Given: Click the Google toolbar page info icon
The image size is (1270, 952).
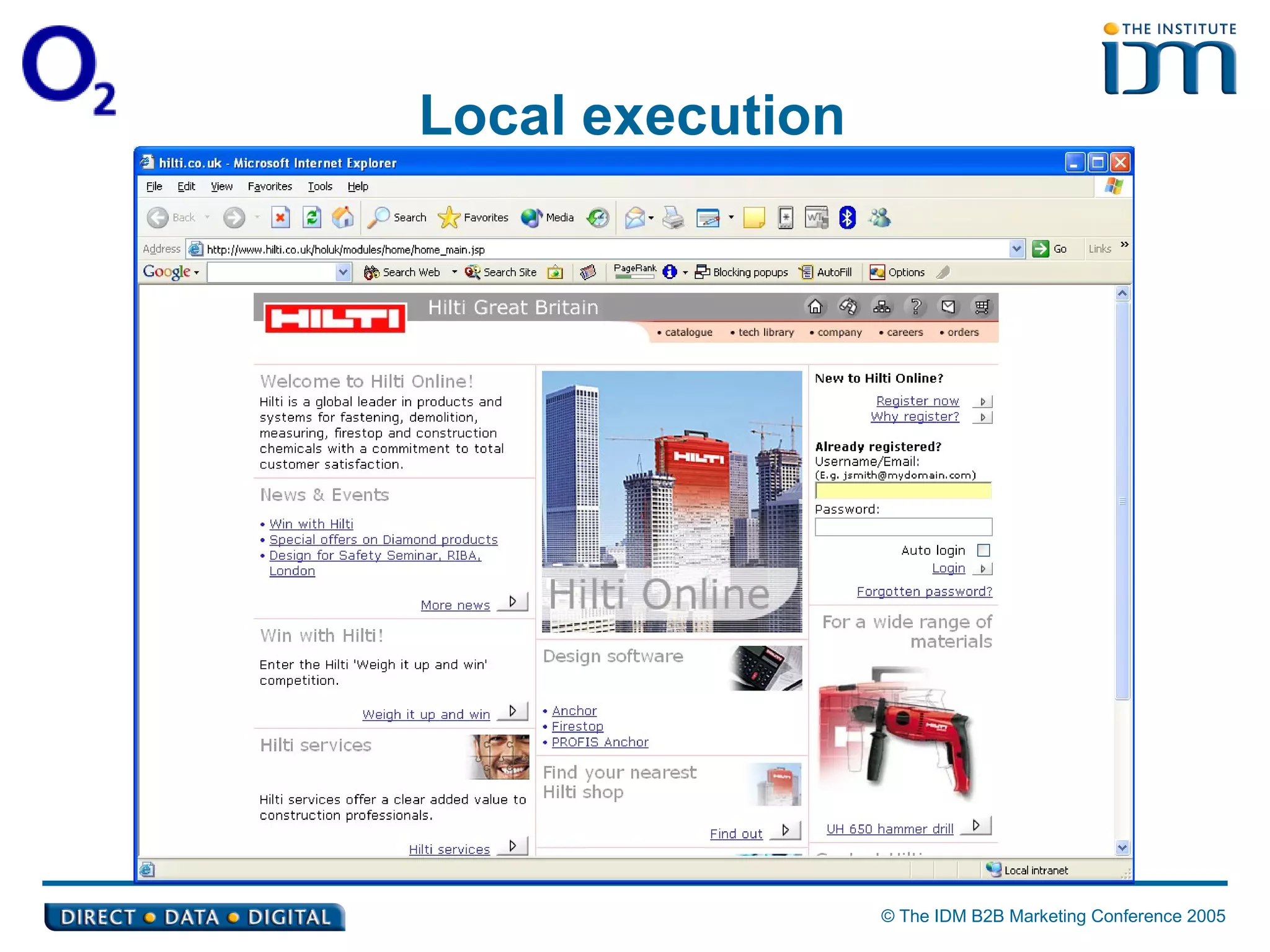Looking at the screenshot, I should tap(670, 272).
